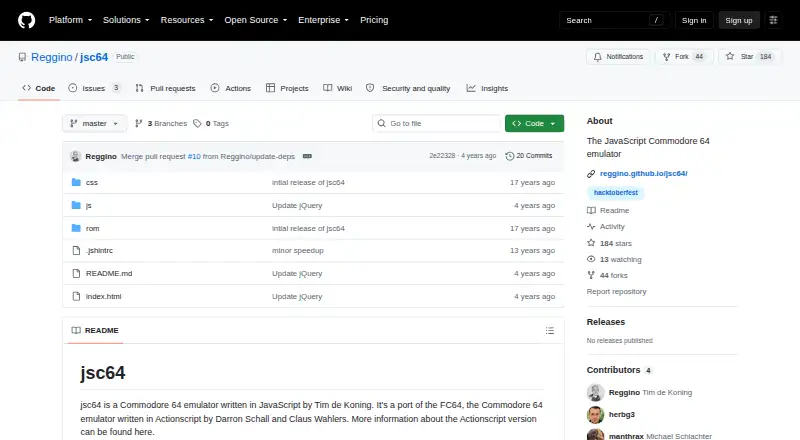Switch to the Issues tab

point(95,88)
